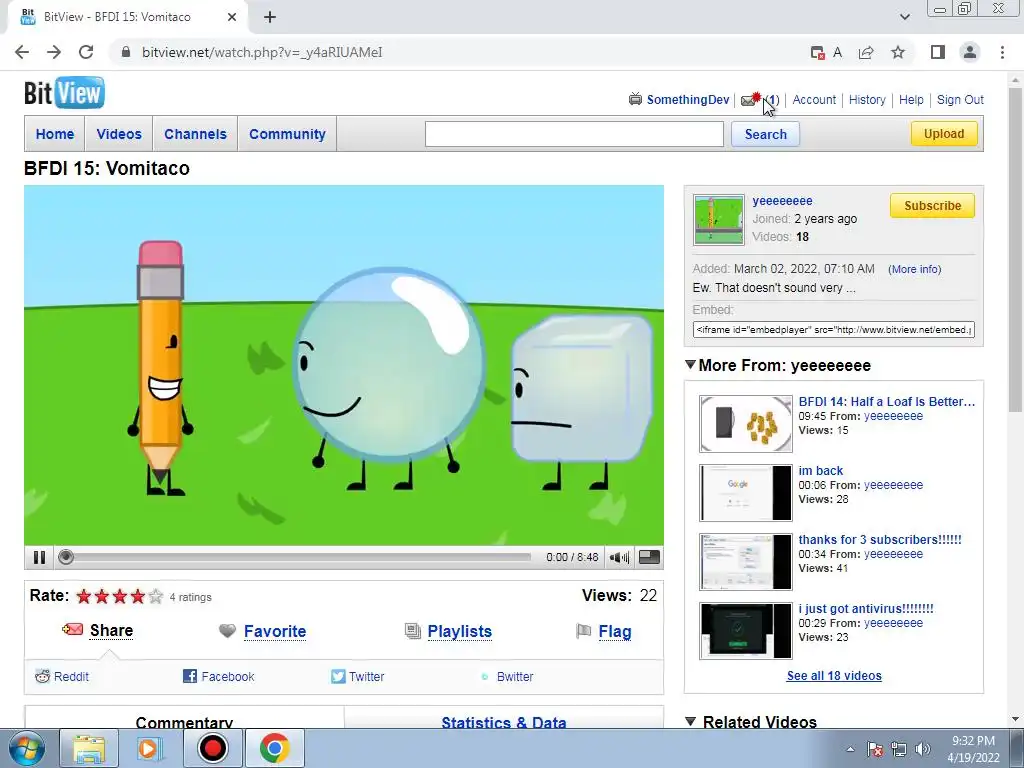Image resolution: width=1024 pixels, height=768 pixels.
Task: Open 'i just got antivirus' thumbnail
Action: pyautogui.click(x=746, y=631)
